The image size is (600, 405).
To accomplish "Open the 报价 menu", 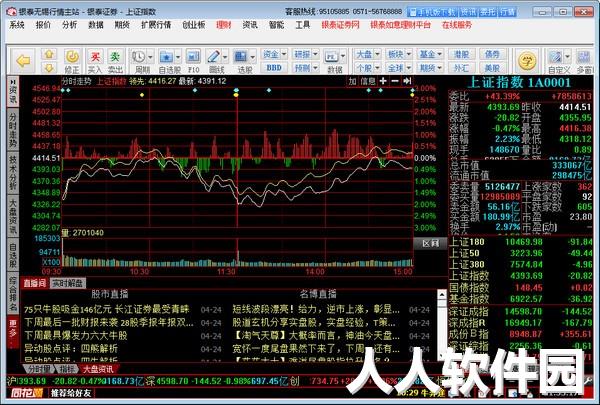I will 43,25.
